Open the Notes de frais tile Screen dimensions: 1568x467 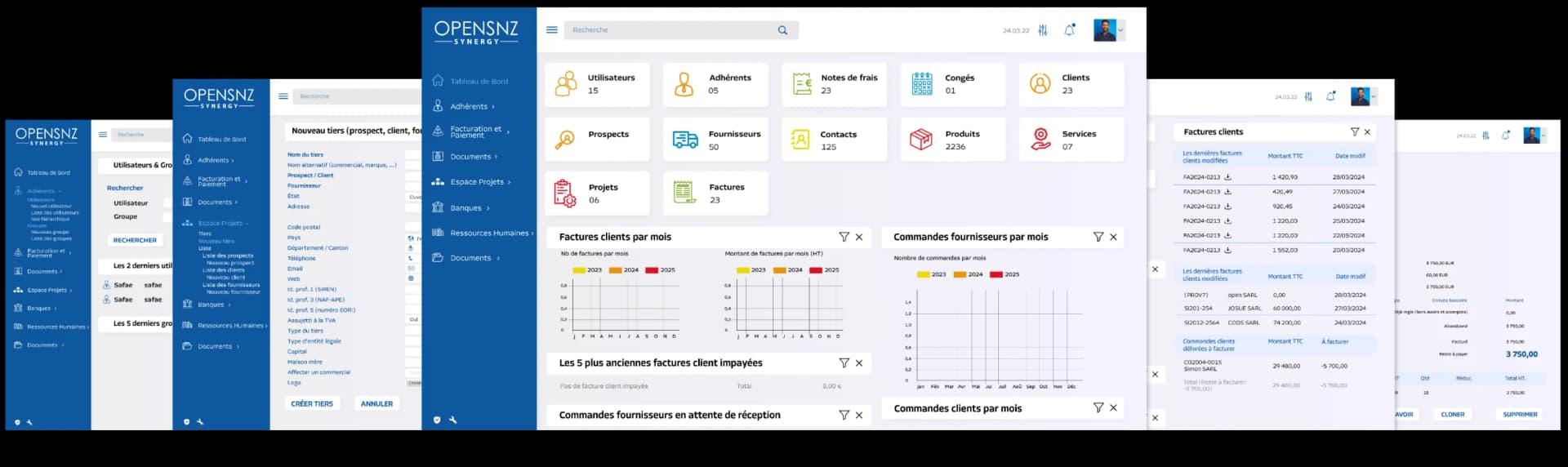pos(834,84)
